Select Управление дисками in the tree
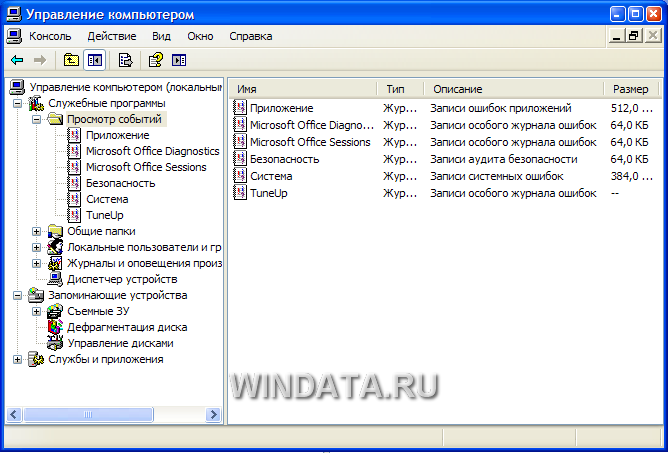Image resolution: width=668 pixels, height=453 pixels. pos(121,343)
